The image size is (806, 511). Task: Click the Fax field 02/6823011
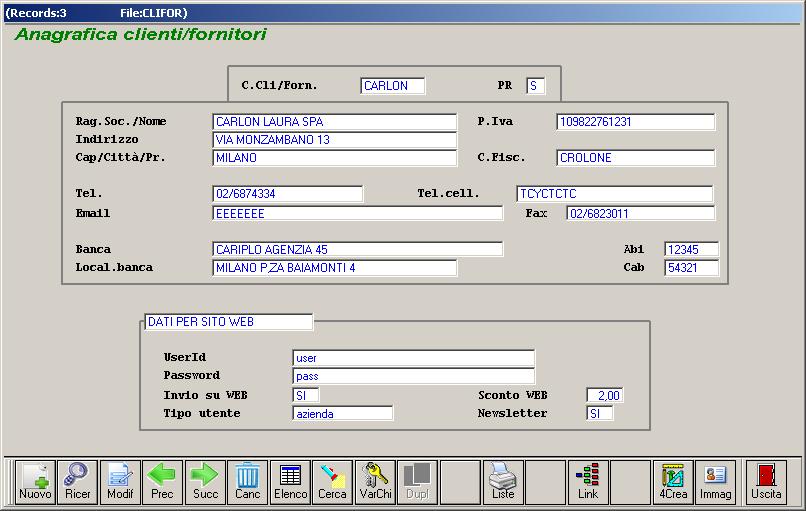(x=640, y=213)
